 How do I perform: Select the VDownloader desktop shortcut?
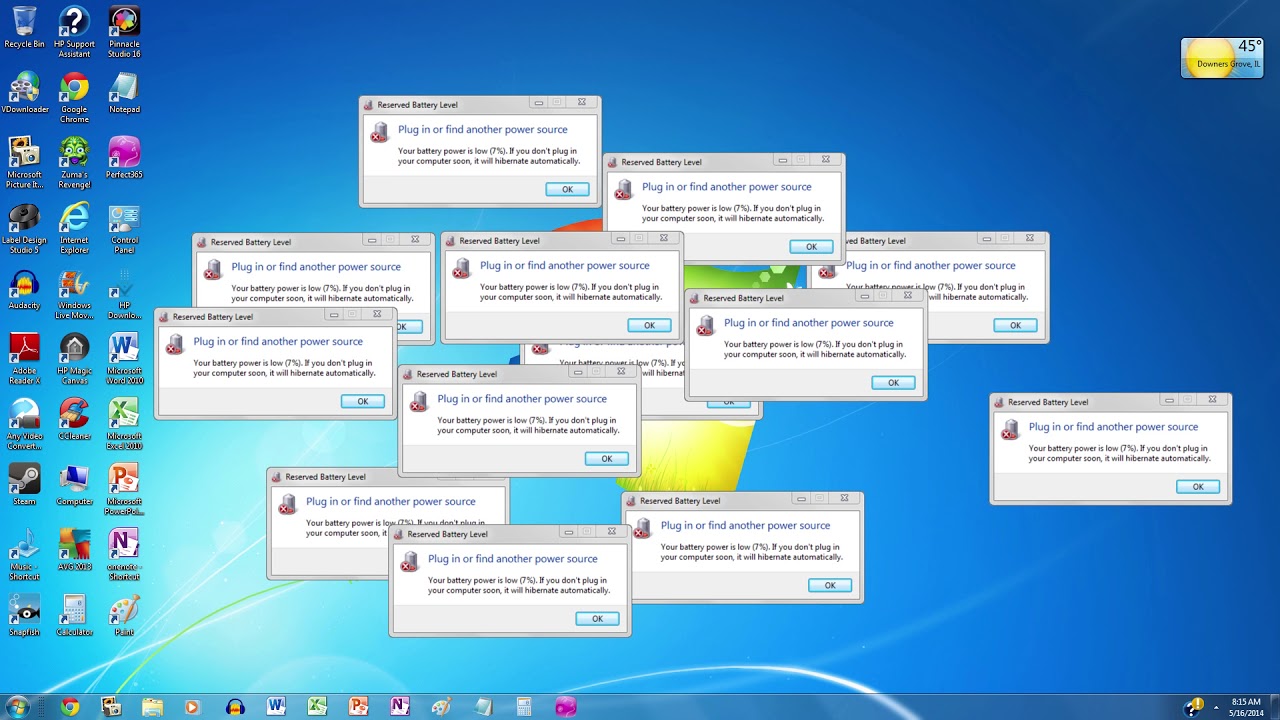point(24,92)
